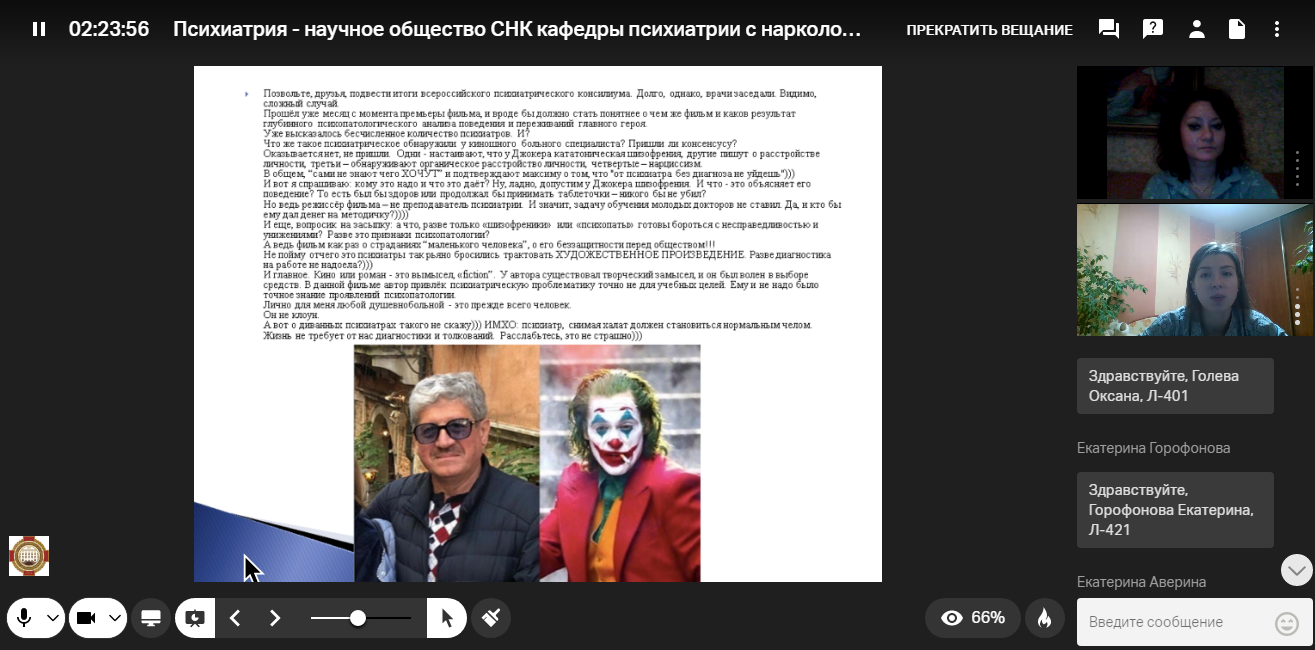This screenshot has height=650, width=1315.
Task: Click the Joker photo on the slide
Action: (620, 463)
